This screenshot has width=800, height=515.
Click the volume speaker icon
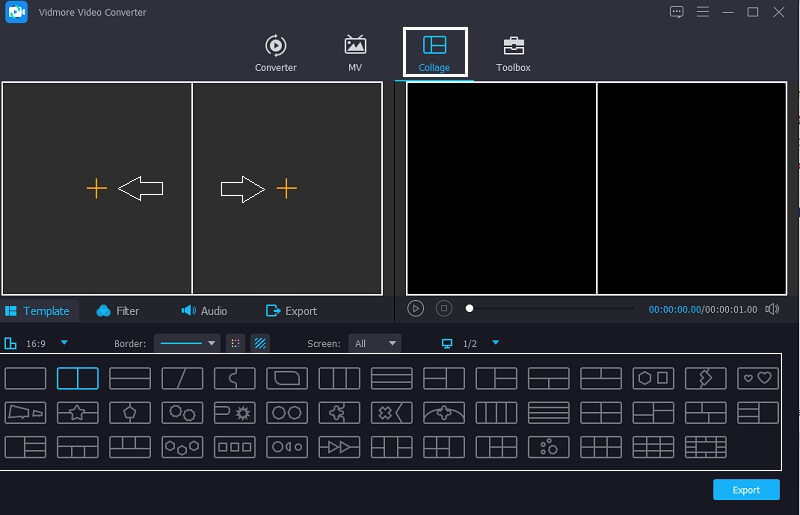click(x=772, y=309)
